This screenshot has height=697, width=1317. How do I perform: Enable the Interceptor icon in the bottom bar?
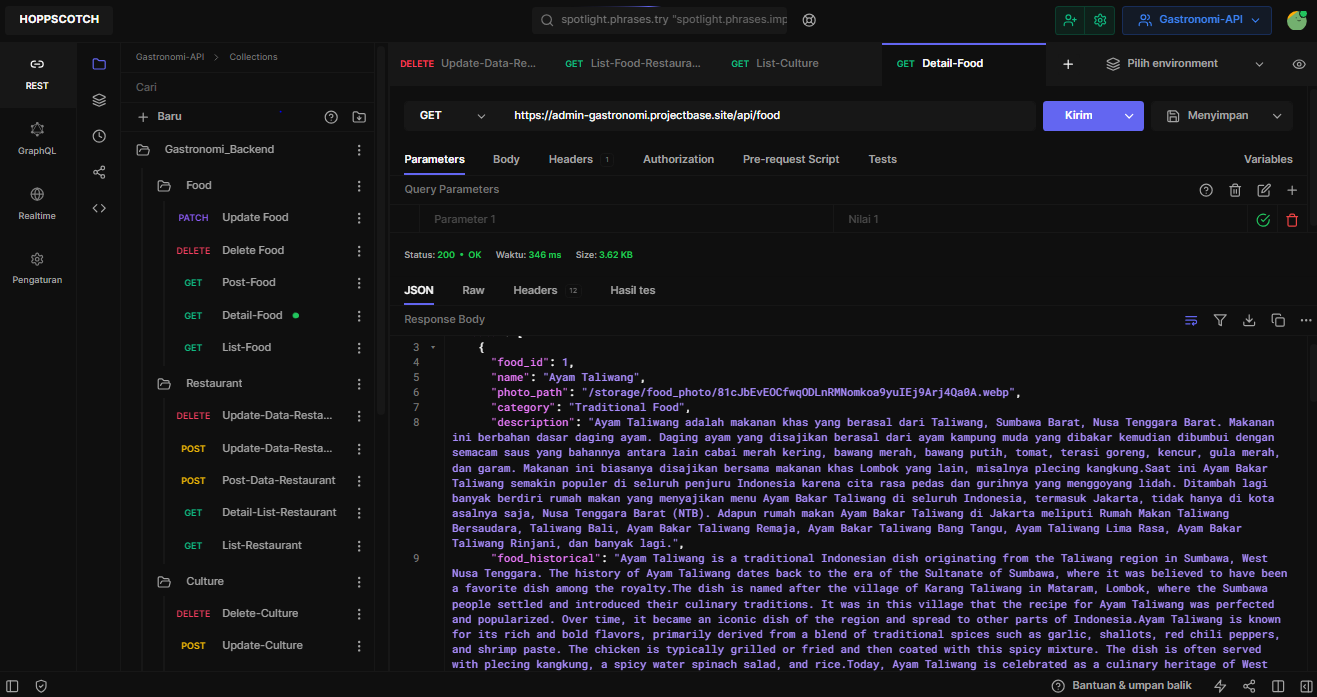[x=41, y=686]
